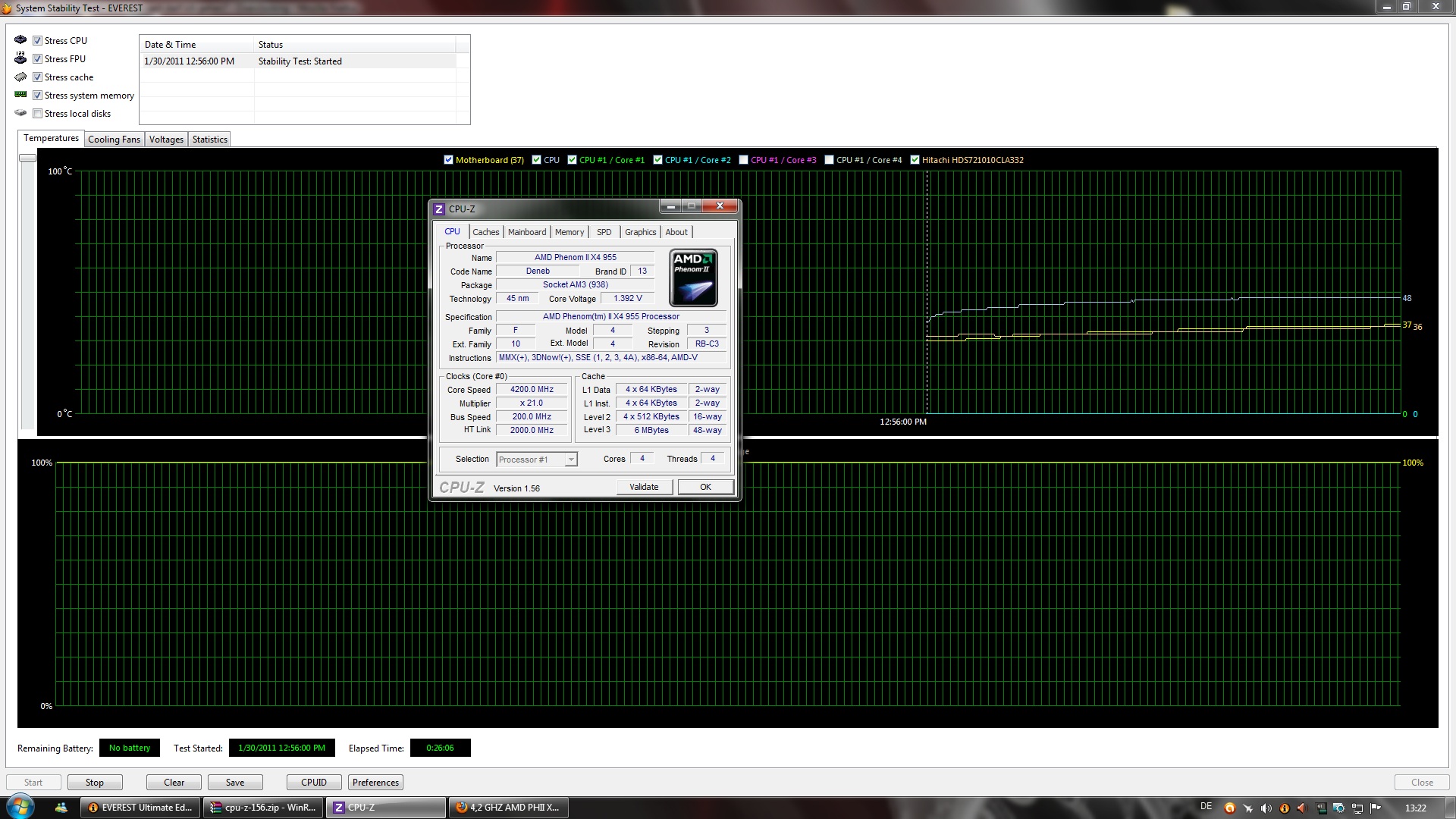
Task: Click the green sensor monitor tray icon
Action: tap(1321, 808)
